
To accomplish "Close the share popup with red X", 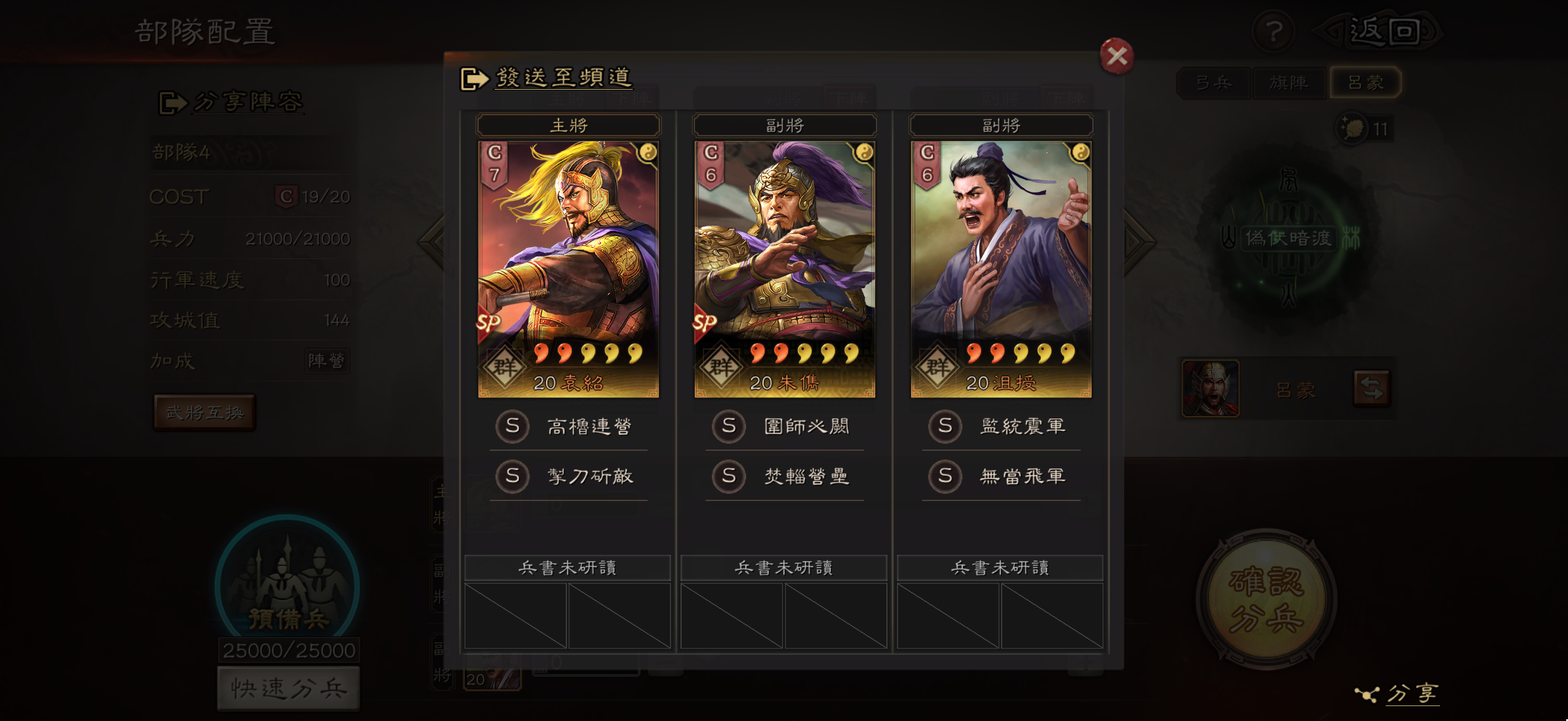I will pyautogui.click(x=1116, y=56).
